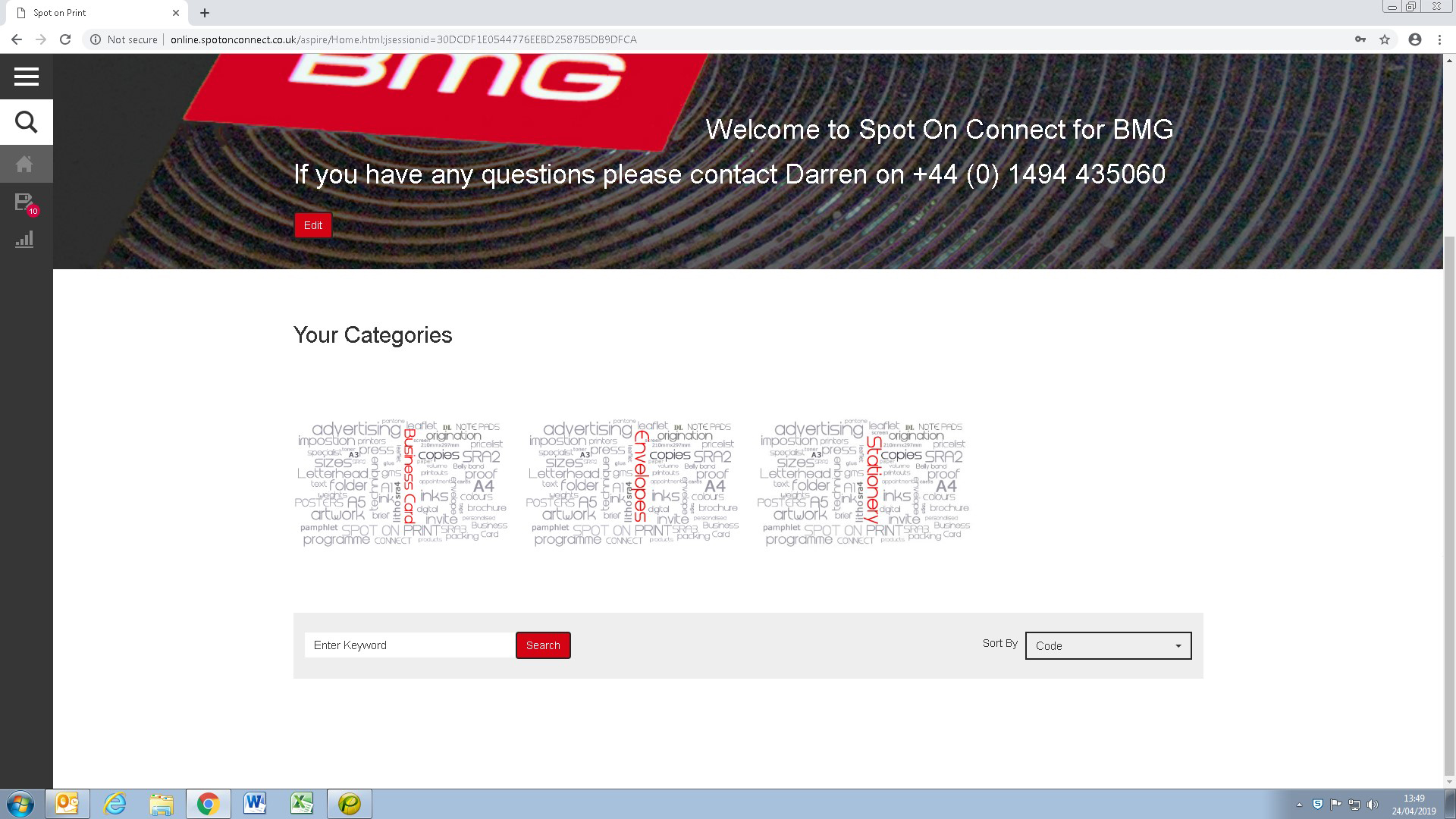
Task: Open Chrome three-dot menu
Action: coord(1439,39)
